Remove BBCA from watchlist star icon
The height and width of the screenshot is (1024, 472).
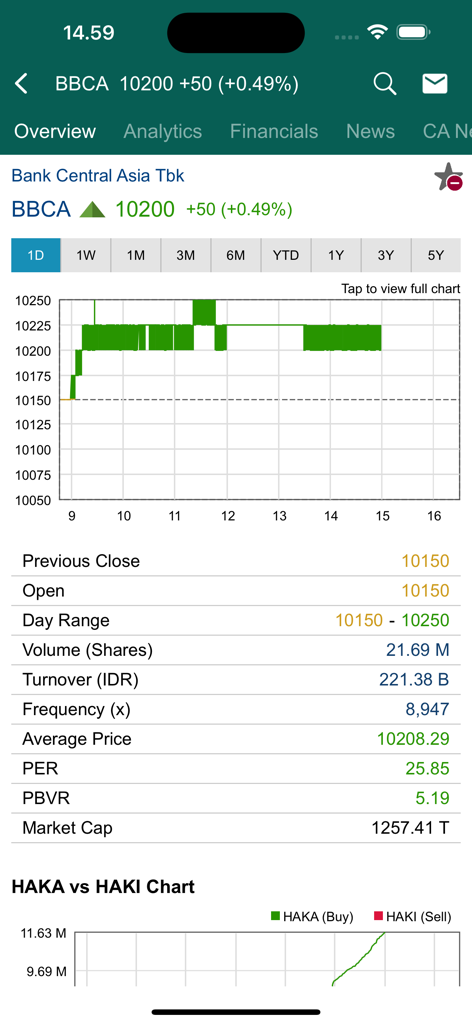[448, 178]
